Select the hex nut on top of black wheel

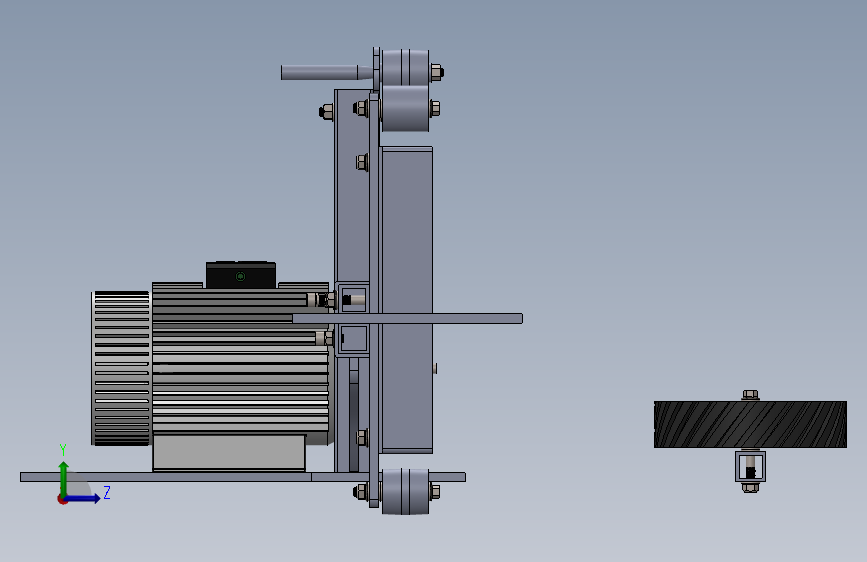click(x=750, y=395)
